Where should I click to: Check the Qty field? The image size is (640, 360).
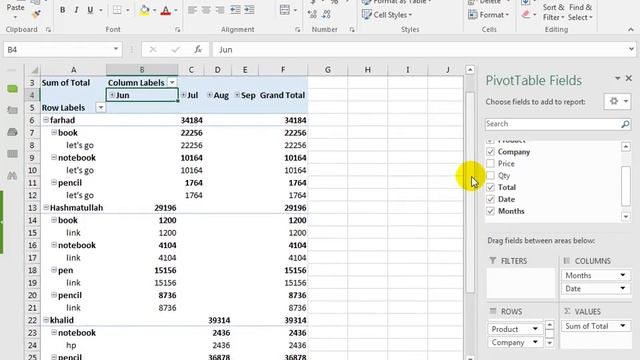click(491, 176)
